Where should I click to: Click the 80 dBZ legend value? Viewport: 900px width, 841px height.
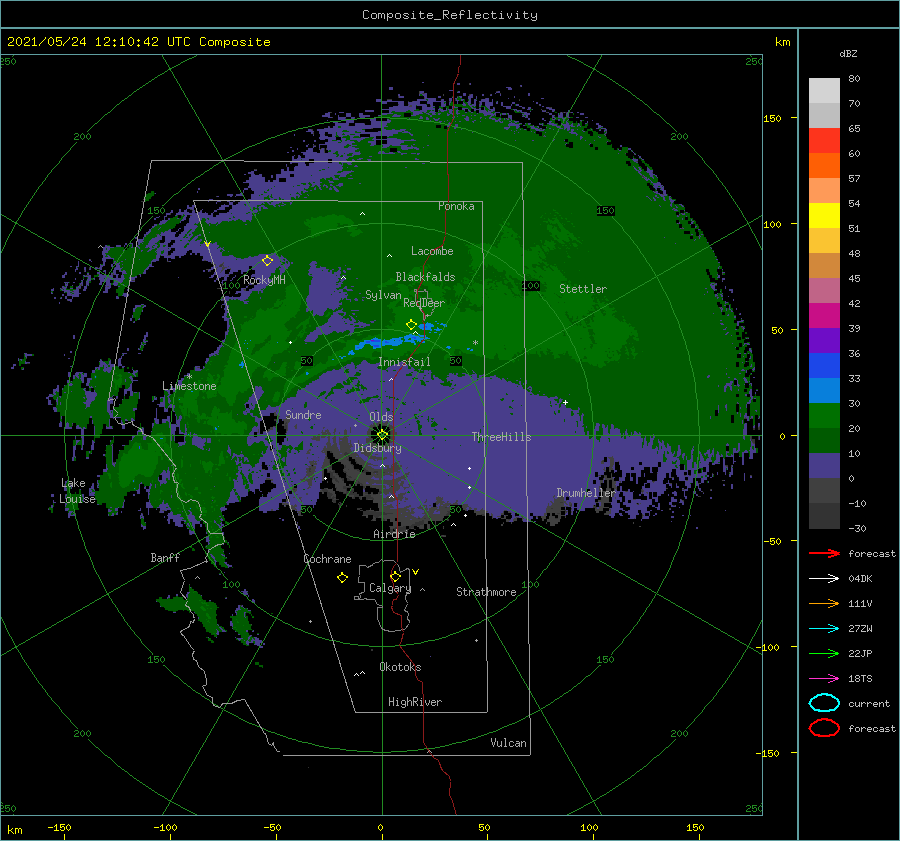(854, 79)
